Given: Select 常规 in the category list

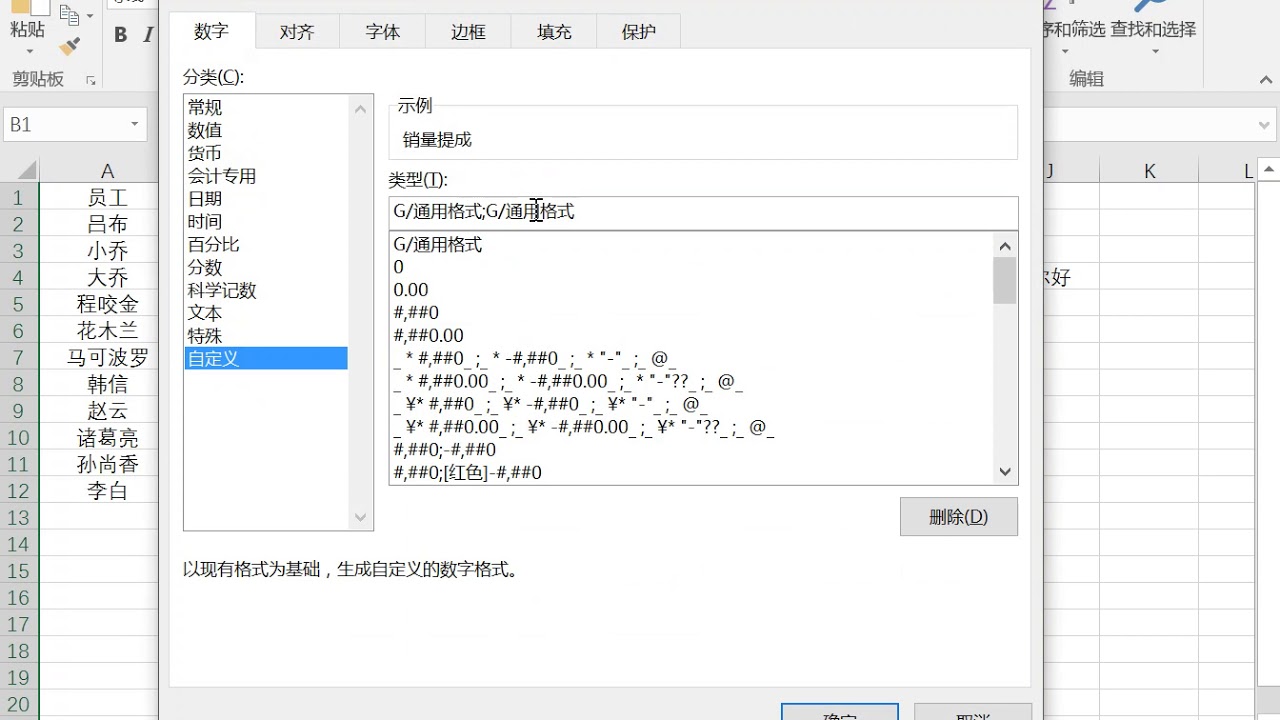Looking at the screenshot, I should [x=265, y=107].
